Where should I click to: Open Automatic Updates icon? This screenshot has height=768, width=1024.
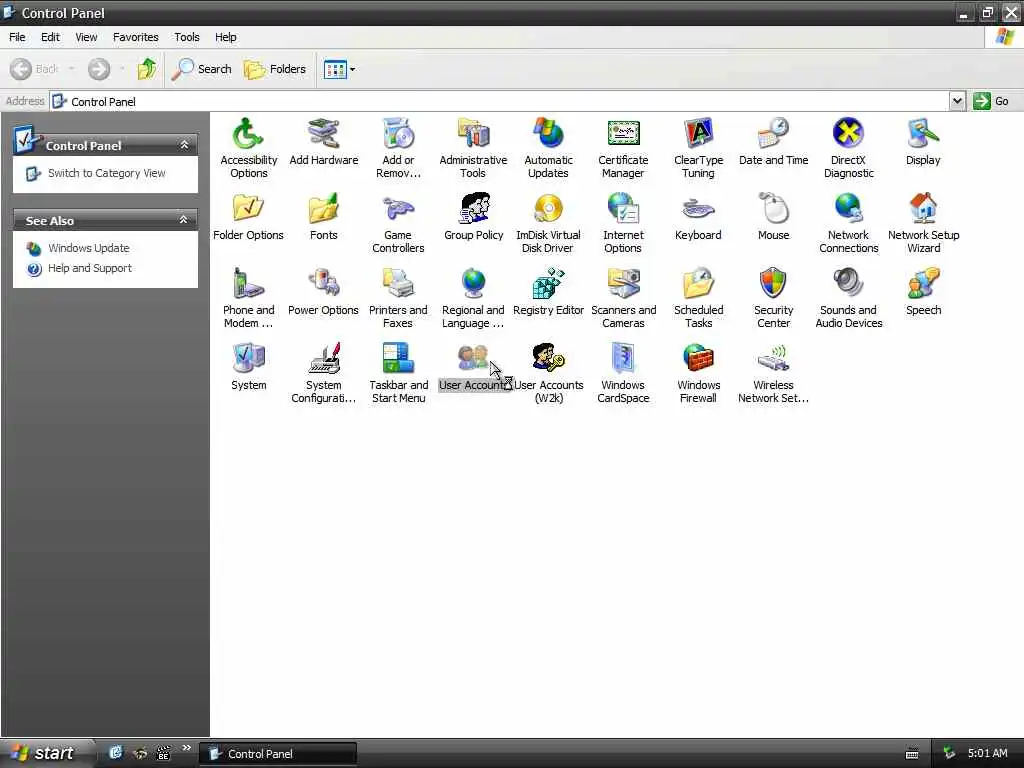coord(549,134)
